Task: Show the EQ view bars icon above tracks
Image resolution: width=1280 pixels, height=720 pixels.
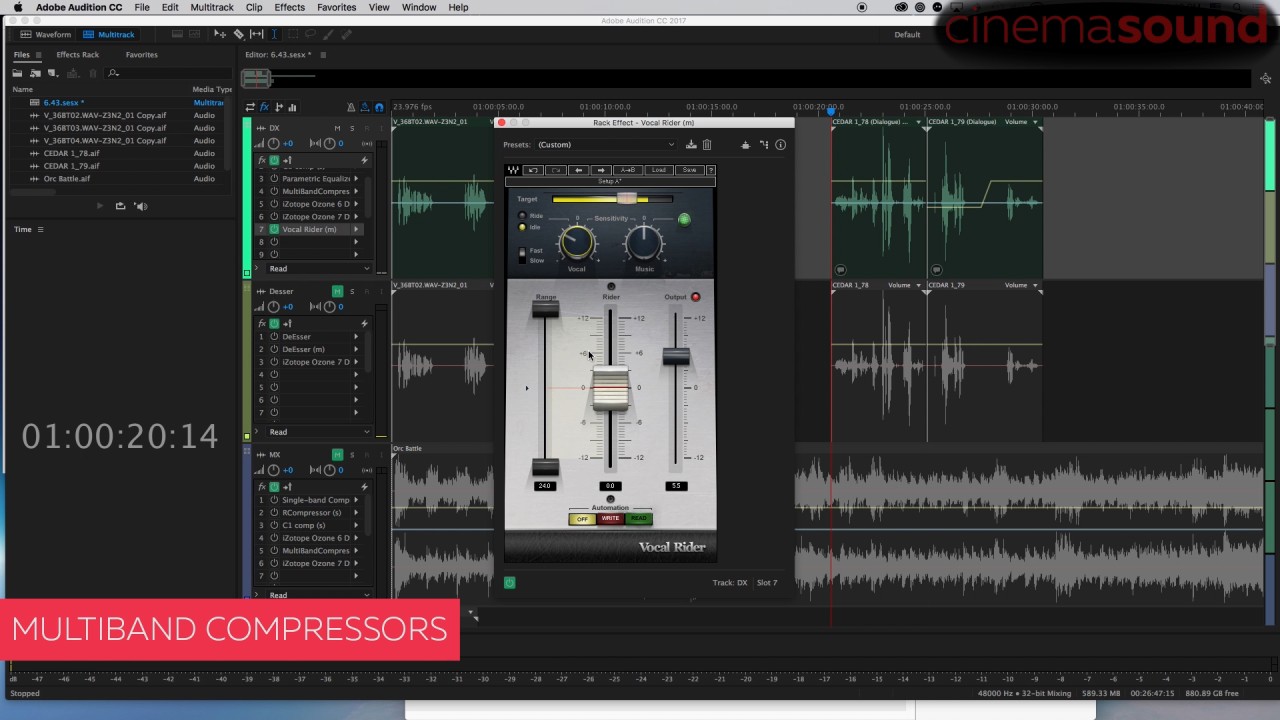Action: [292, 107]
